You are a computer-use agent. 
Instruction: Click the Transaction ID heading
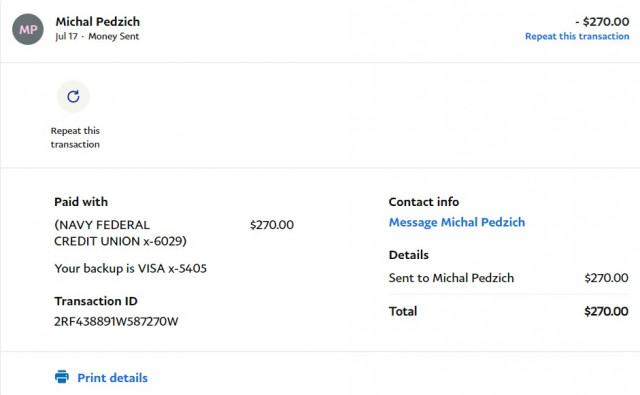point(96,301)
